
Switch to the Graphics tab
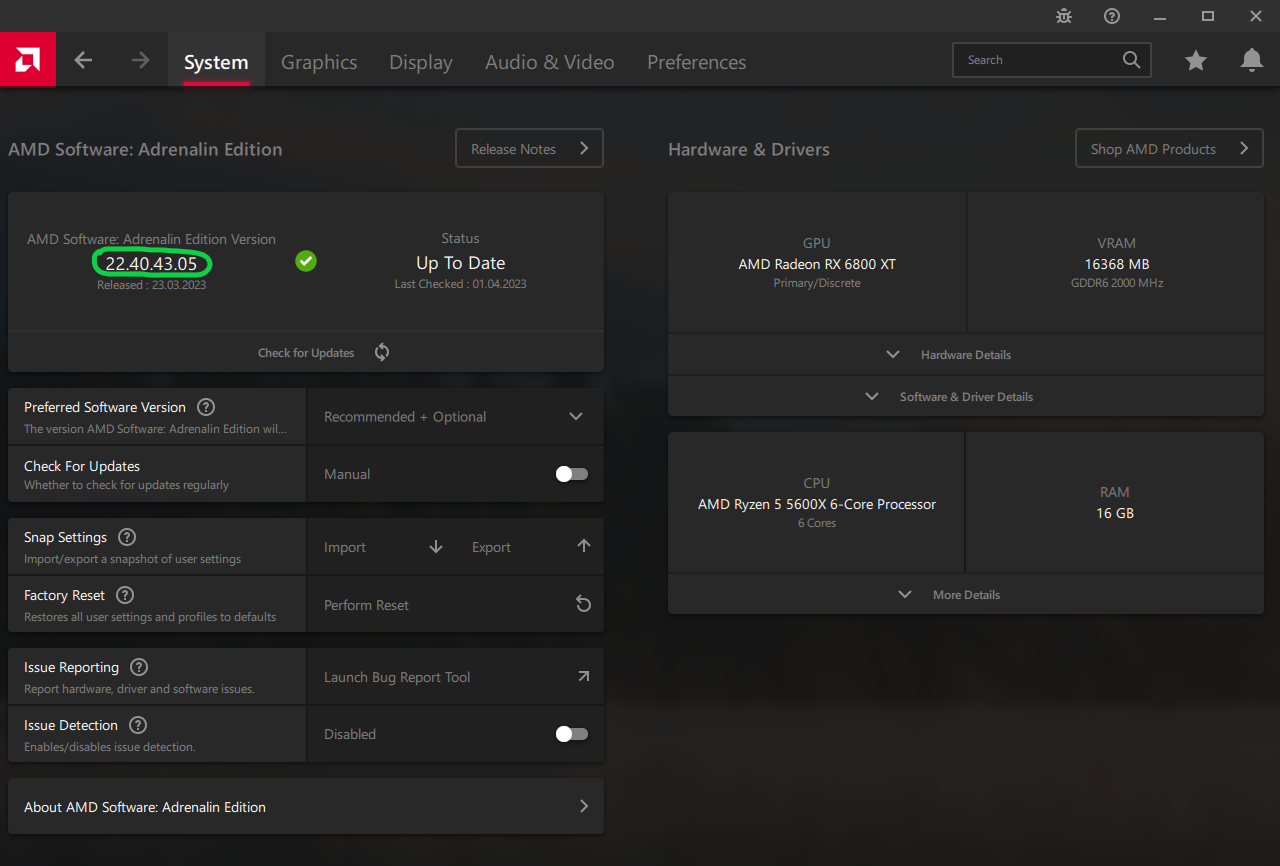pos(319,62)
